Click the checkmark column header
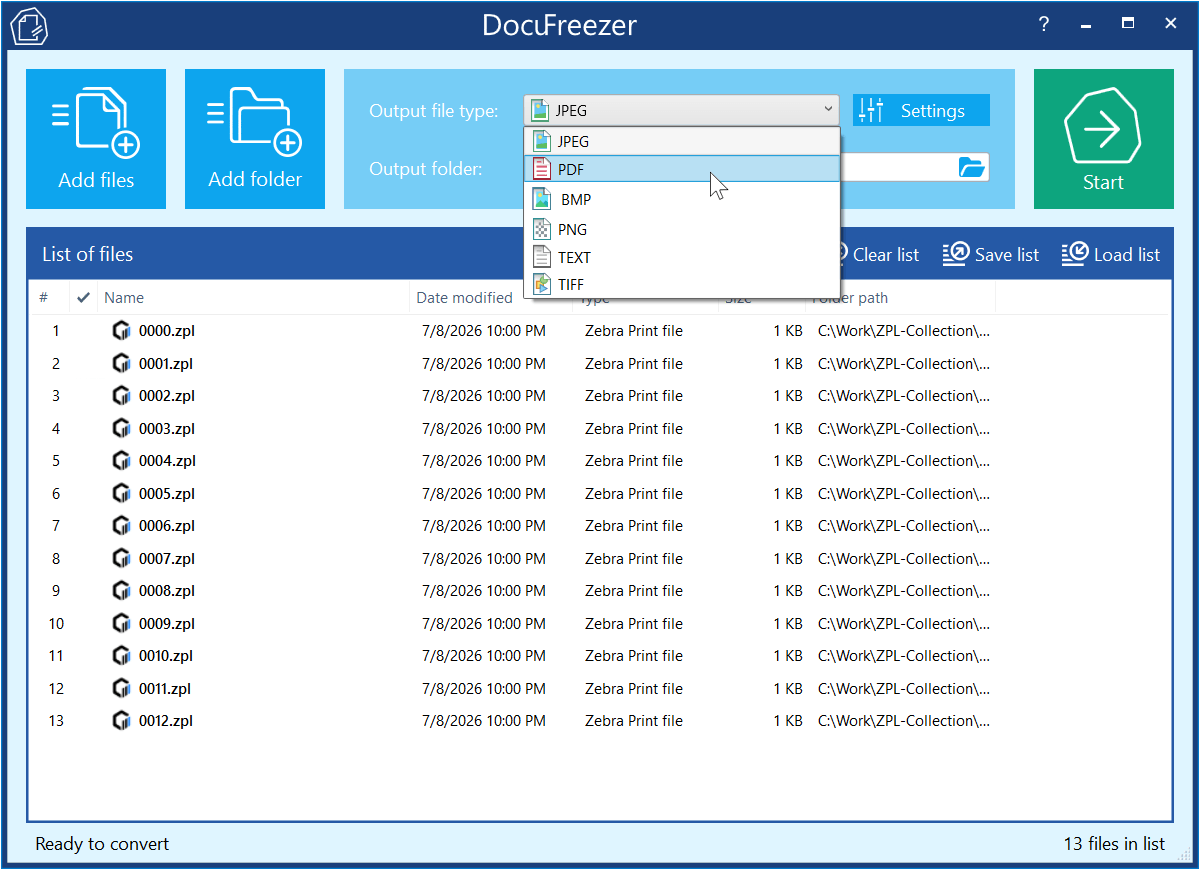This screenshot has width=1200, height=870. (x=84, y=297)
